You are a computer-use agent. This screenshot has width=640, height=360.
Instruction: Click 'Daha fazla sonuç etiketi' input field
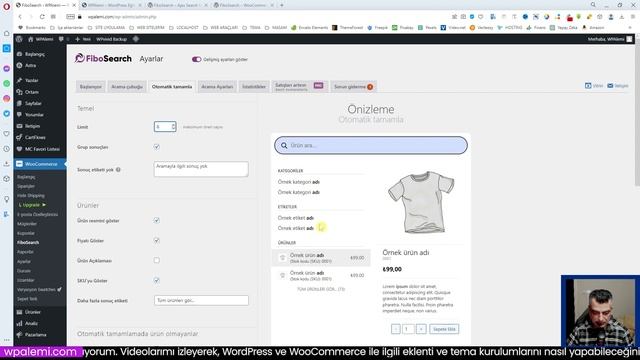[x=201, y=300]
